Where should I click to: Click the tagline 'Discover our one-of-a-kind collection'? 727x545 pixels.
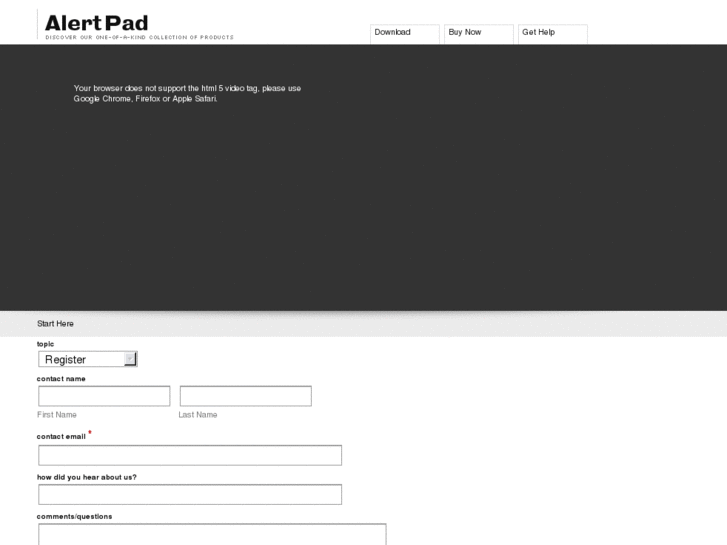point(140,37)
